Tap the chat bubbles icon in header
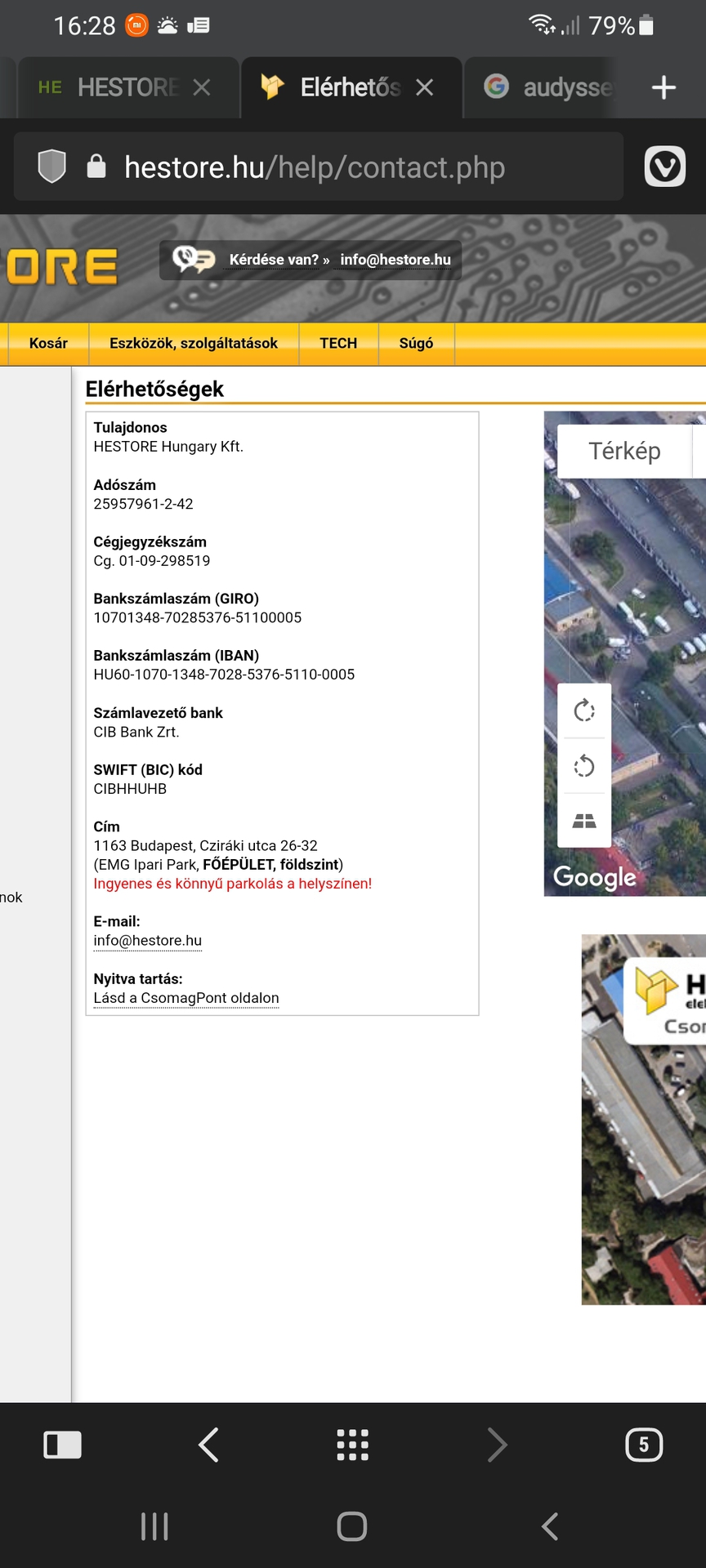 [194, 260]
